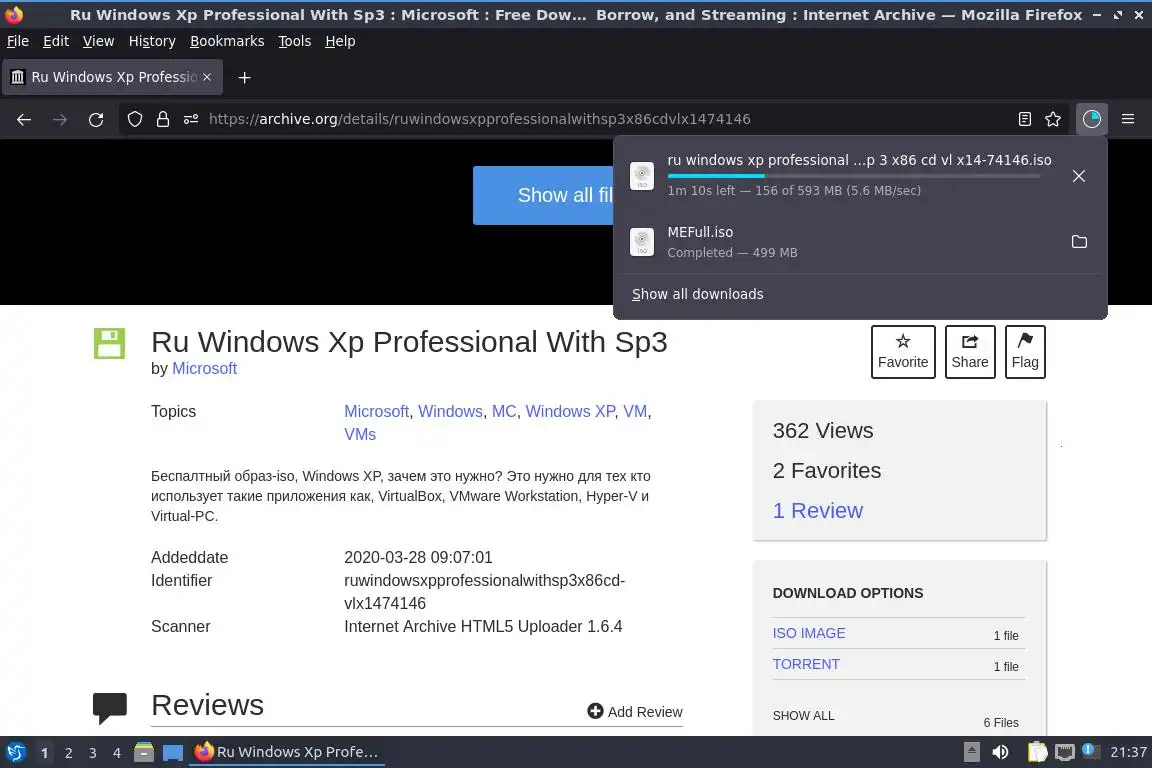Viewport: 1152px width, 768px height.
Task: Click the Show all files blue button
Action: pos(544,195)
